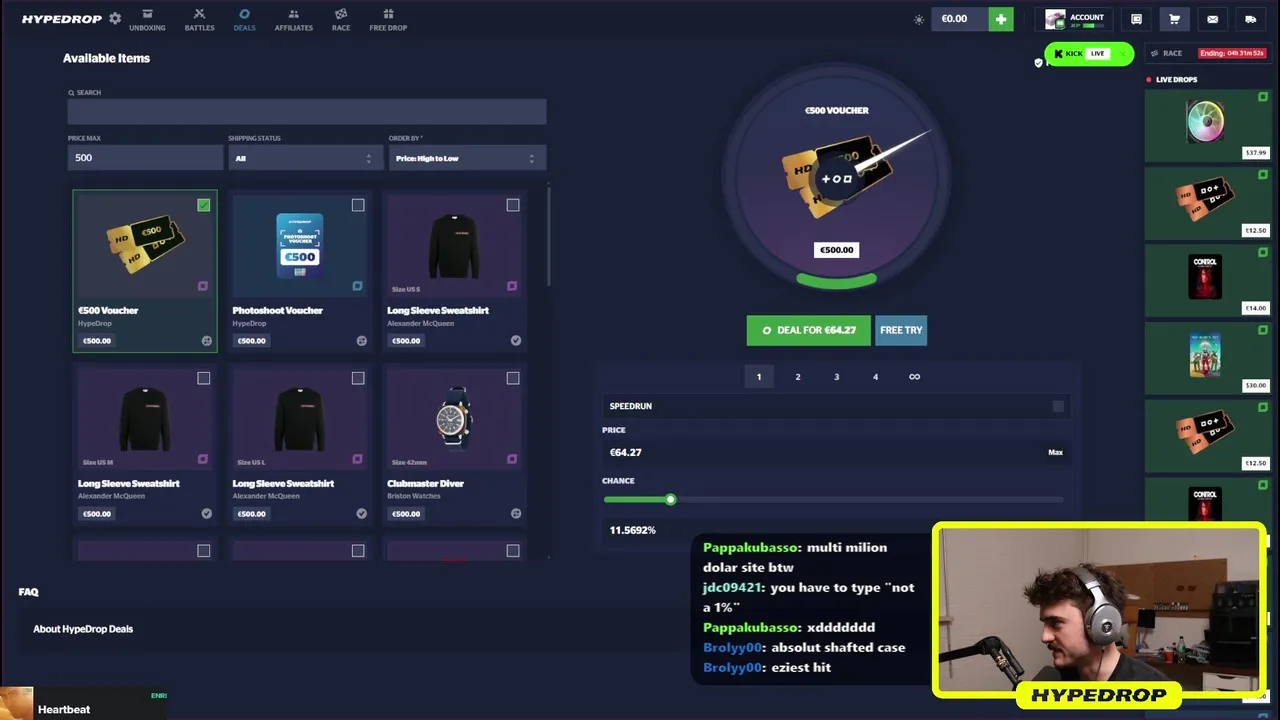This screenshot has height=720, width=1280.
Task: Select deal count 1
Action: (759, 377)
